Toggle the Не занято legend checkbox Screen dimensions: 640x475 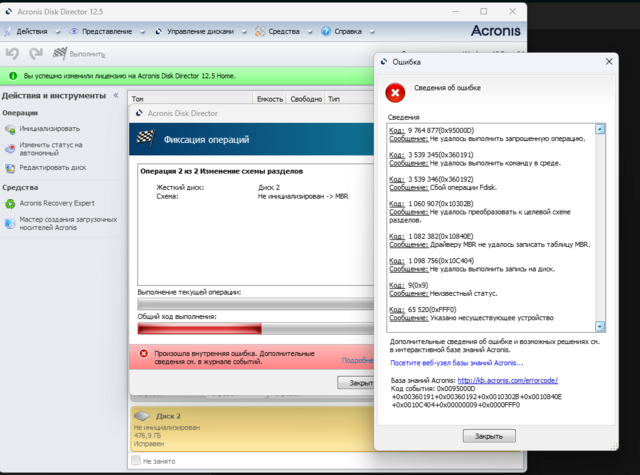click(x=136, y=460)
